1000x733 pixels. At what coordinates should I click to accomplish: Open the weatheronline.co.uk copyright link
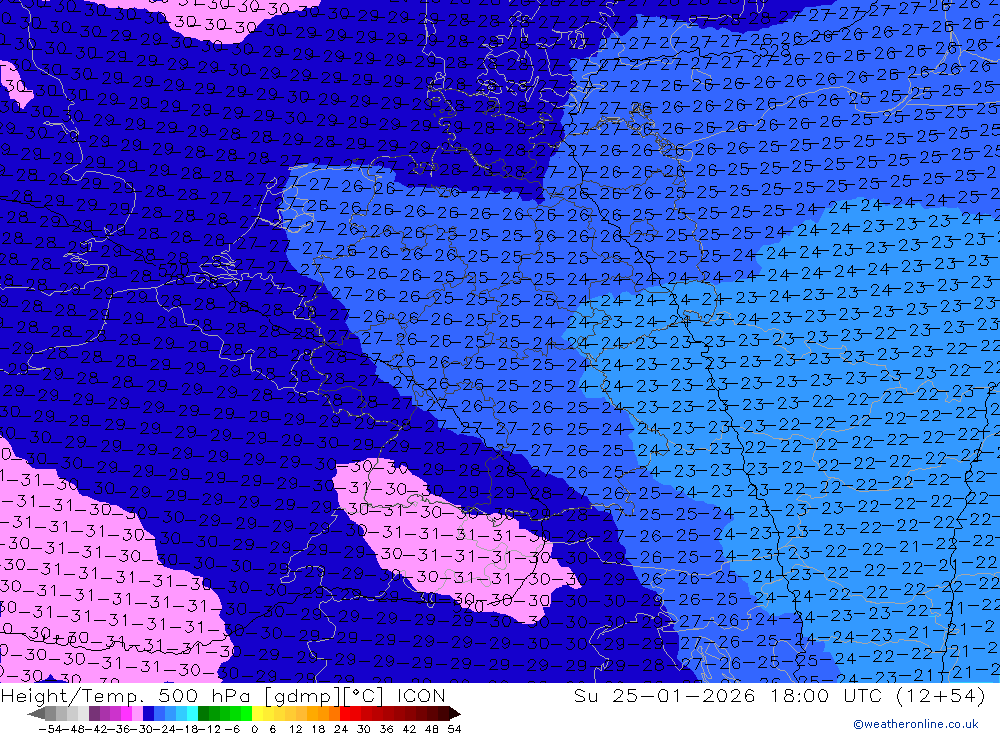916,724
